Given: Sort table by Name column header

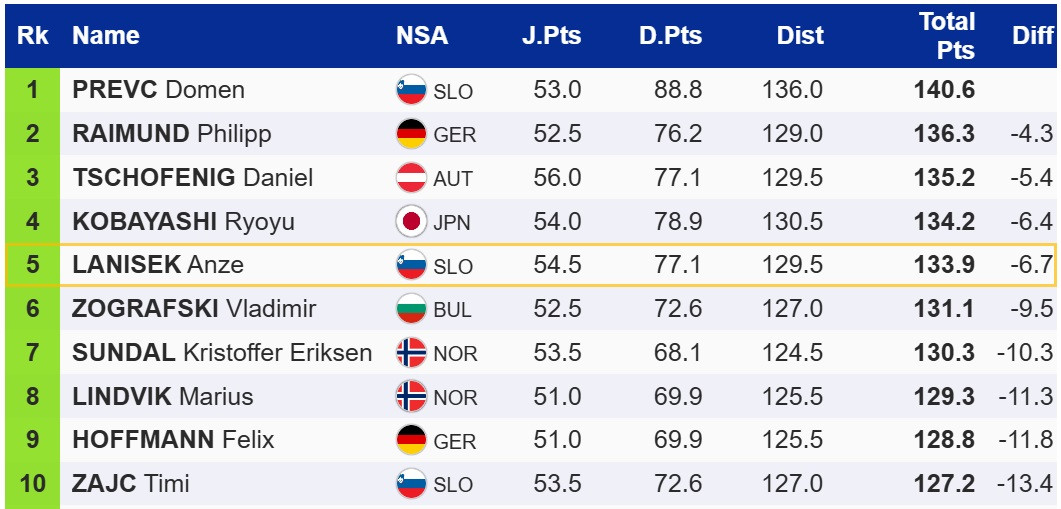Looking at the screenshot, I should [x=106, y=35].
